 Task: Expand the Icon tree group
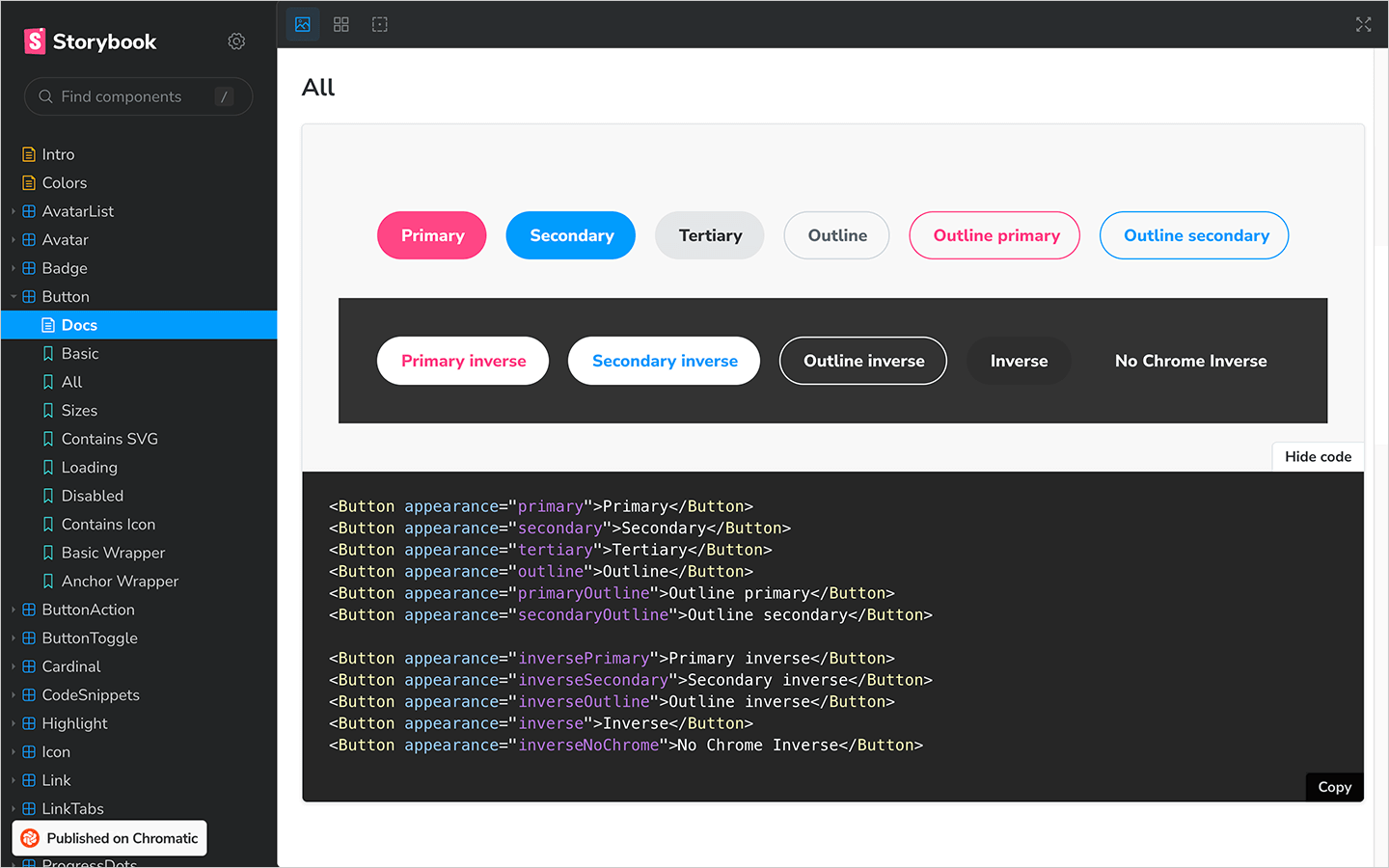(14, 752)
